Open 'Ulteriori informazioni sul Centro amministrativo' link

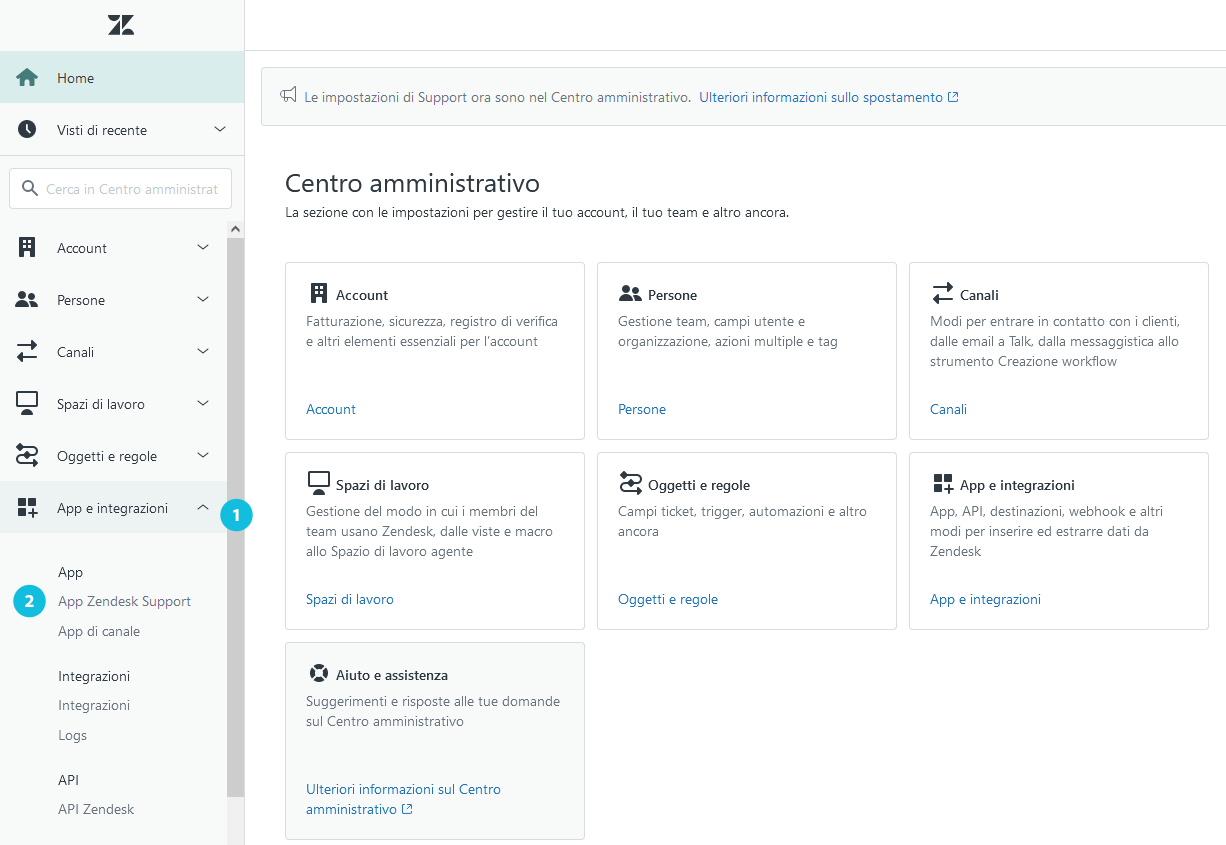(403, 799)
